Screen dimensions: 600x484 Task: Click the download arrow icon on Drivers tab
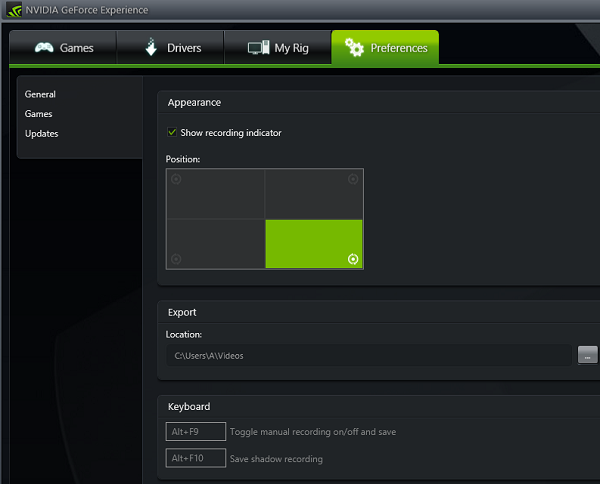pos(151,48)
